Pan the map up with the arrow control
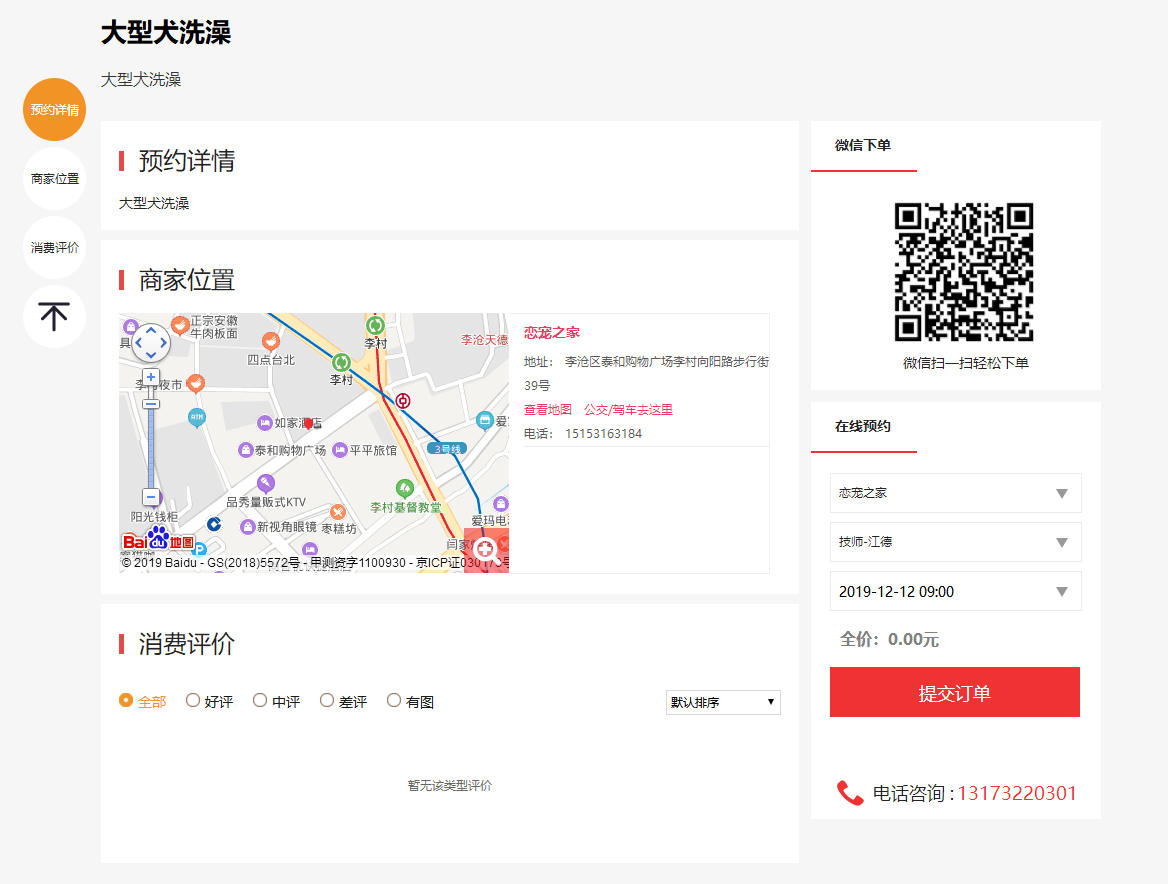 [x=150, y=329]
